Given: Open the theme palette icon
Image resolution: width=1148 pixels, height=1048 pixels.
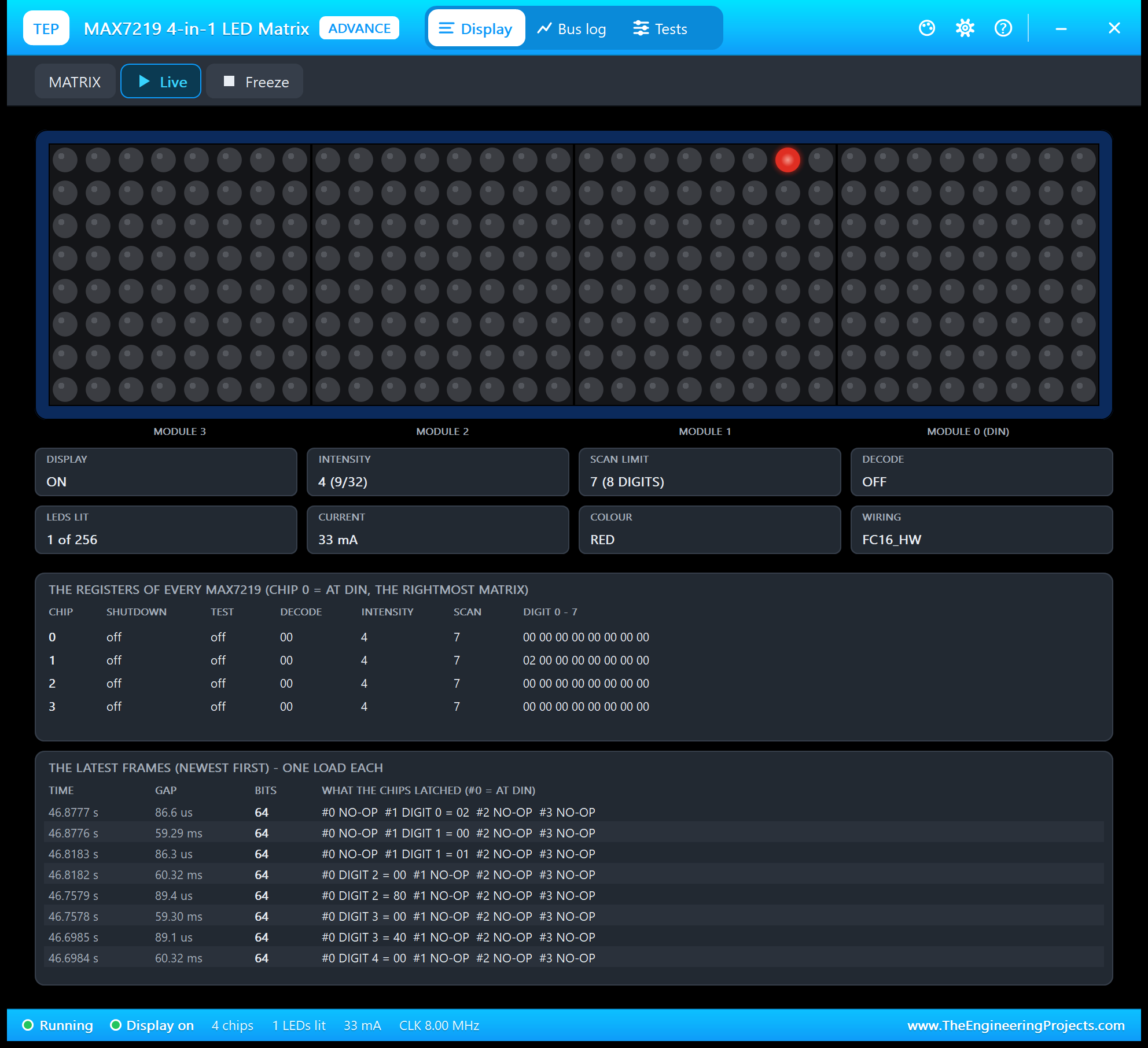Looking at the screenshot, I should click(927, 28).
